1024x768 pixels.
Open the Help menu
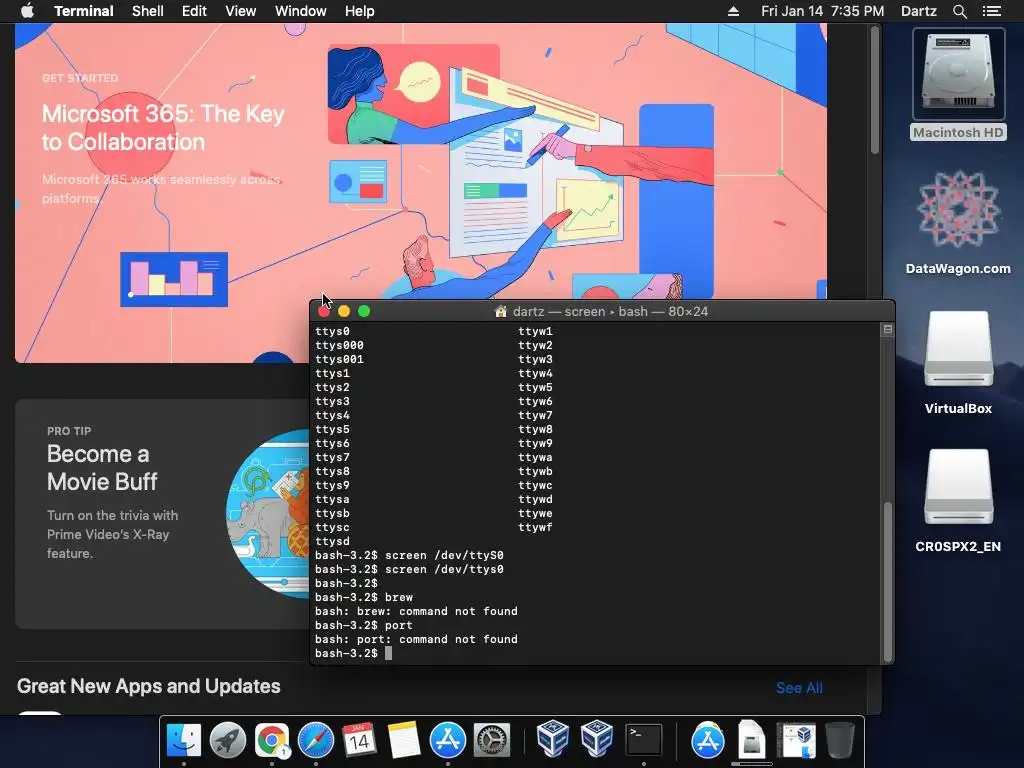(359, 11)
